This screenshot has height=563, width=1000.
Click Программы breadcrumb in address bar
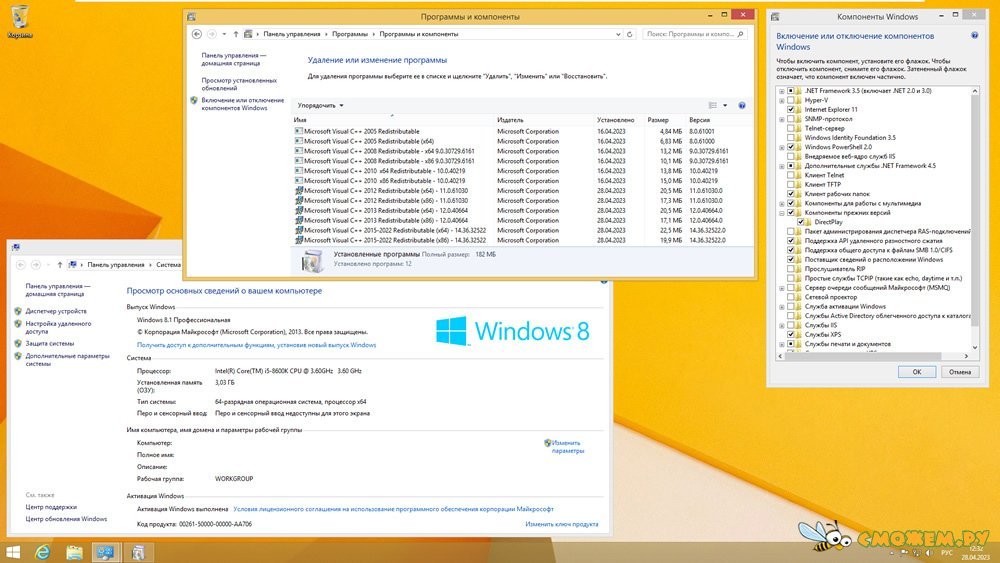click(349, 34)
